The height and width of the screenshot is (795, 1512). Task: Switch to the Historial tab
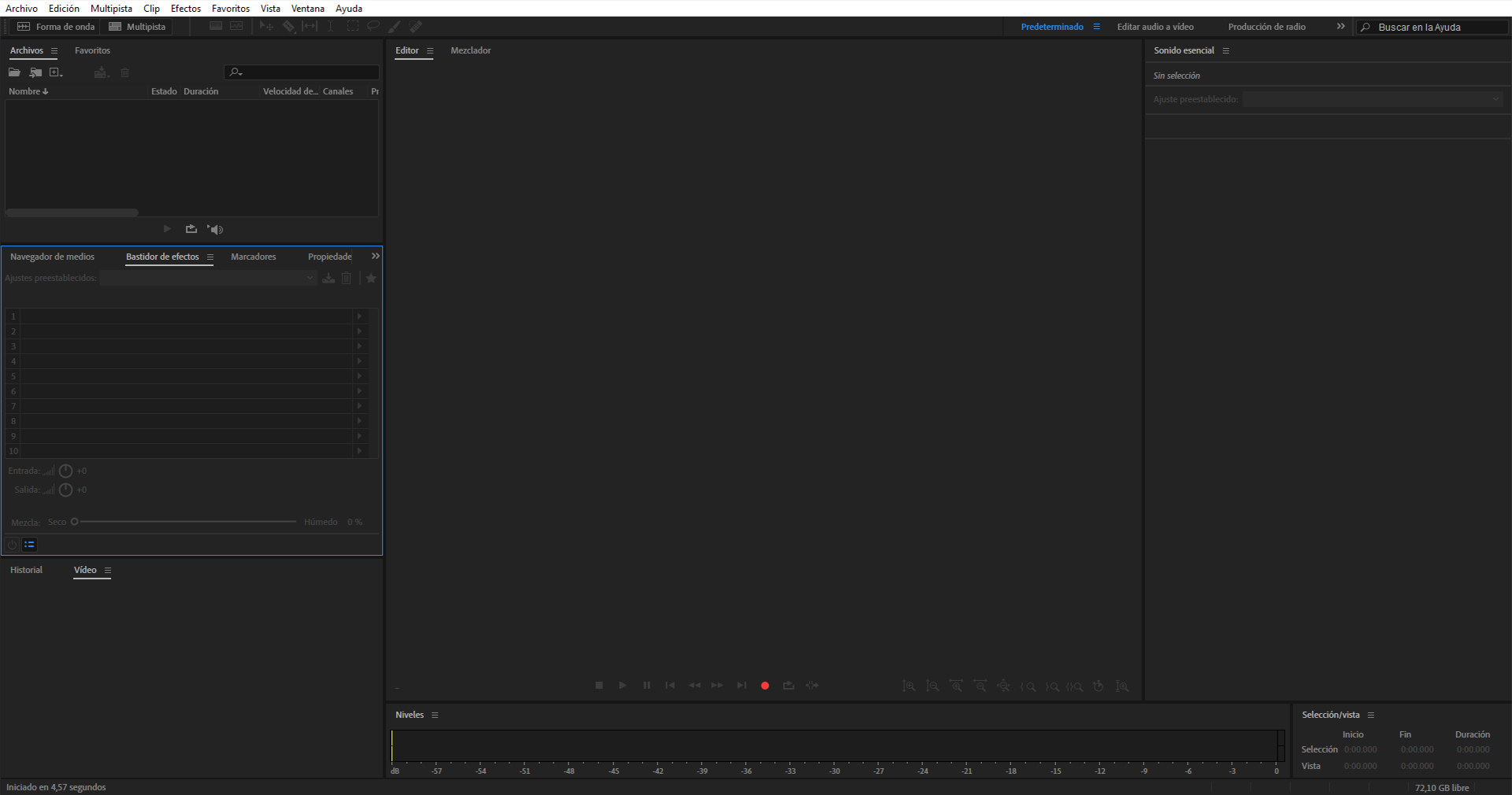[x=27, y=570]
